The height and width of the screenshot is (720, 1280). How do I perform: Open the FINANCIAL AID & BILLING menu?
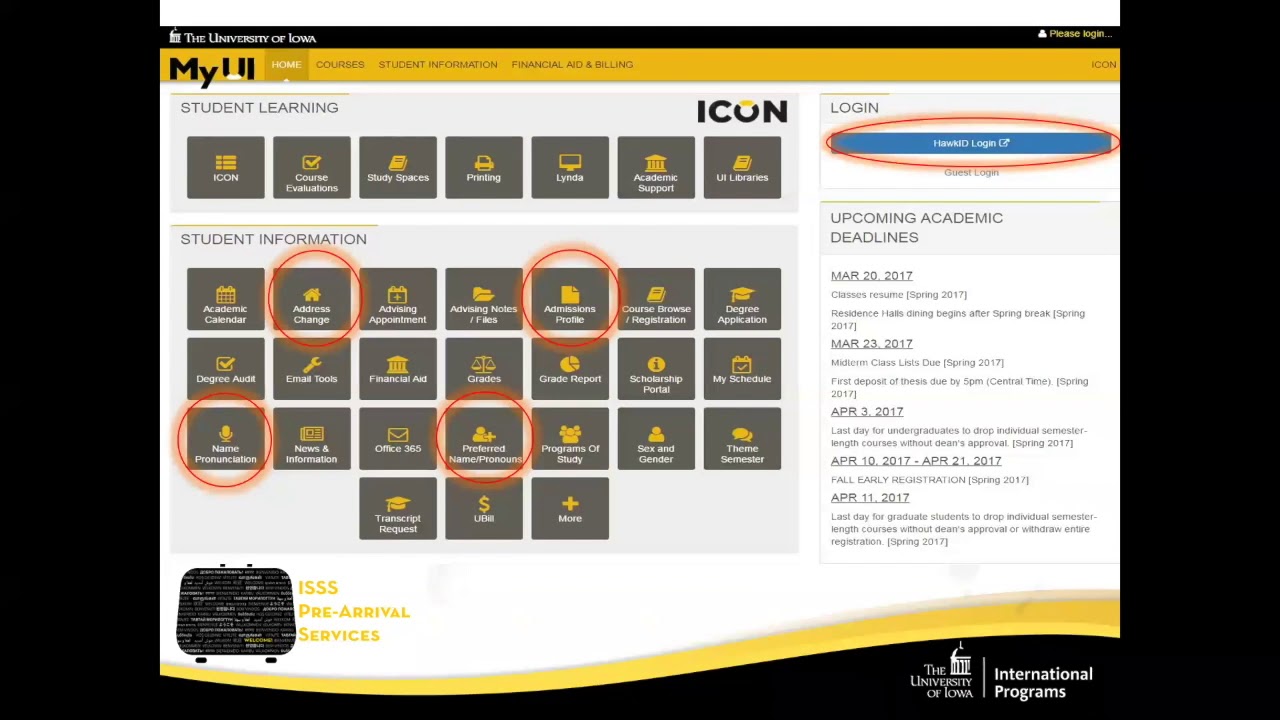pos(572,64)
